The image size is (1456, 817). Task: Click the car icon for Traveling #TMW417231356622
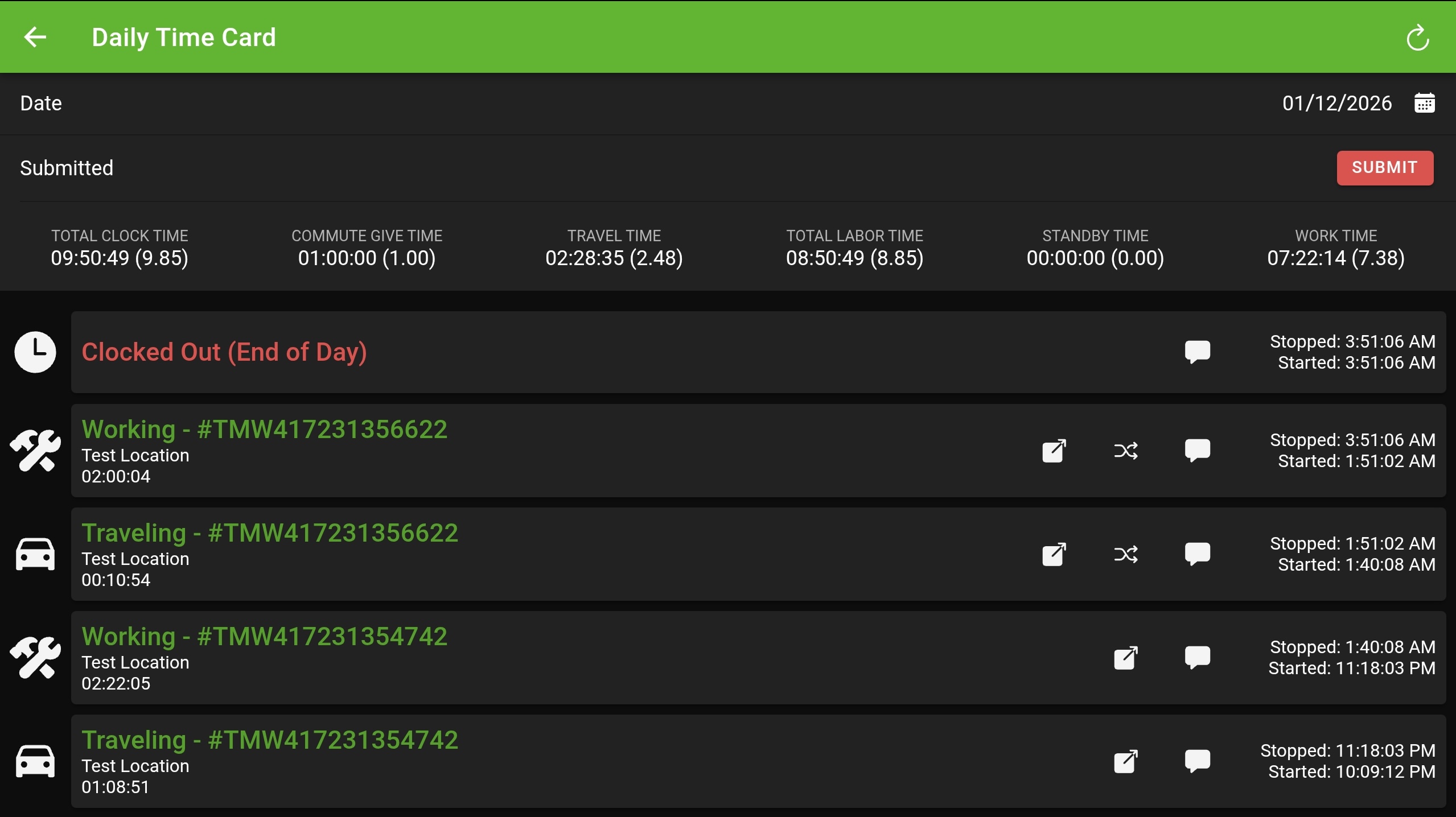[x=35, y=554]
